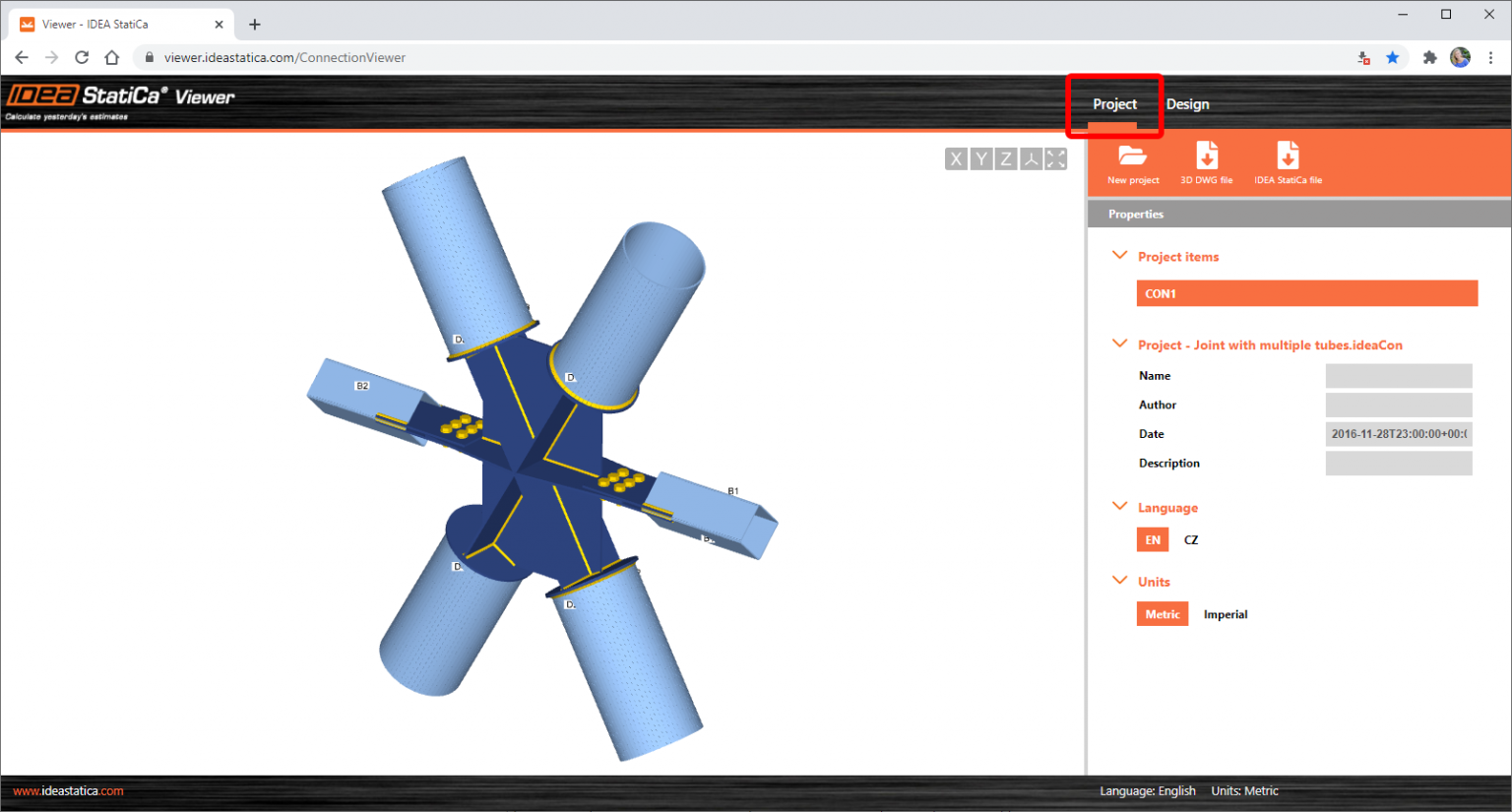The image size is (1512, 812).
Task: Bookmark the page with the star icon
Action: click(x=1393, y=57)
